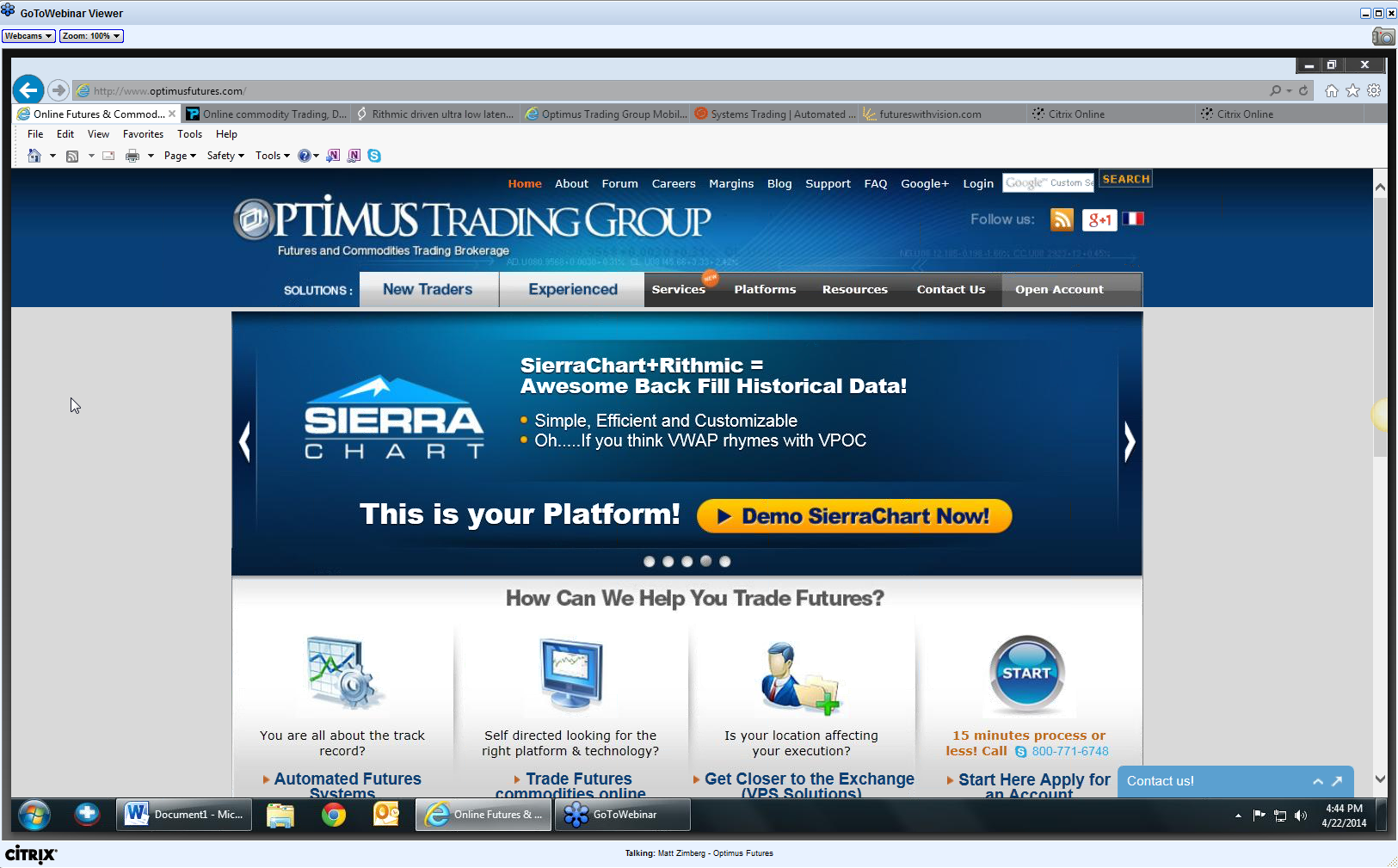This screenshot has height=868, width=1398.
Task: Open the Platforms navigation link
Action: tap(765, 290)
